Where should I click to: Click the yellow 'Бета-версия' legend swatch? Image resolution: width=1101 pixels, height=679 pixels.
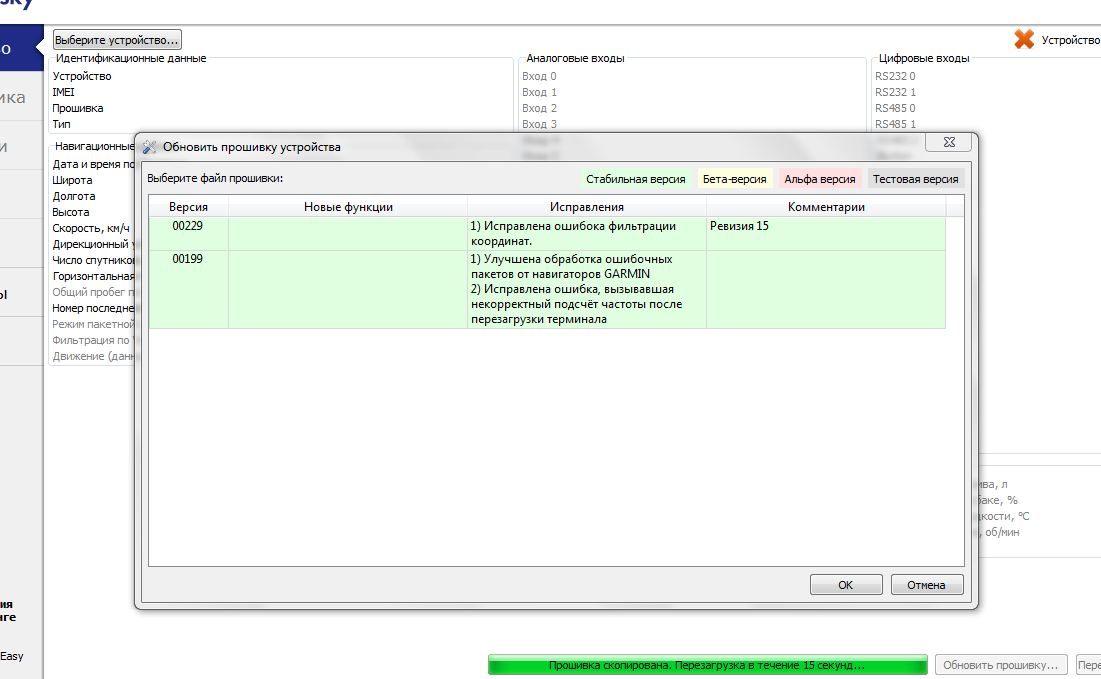point(734,179)
